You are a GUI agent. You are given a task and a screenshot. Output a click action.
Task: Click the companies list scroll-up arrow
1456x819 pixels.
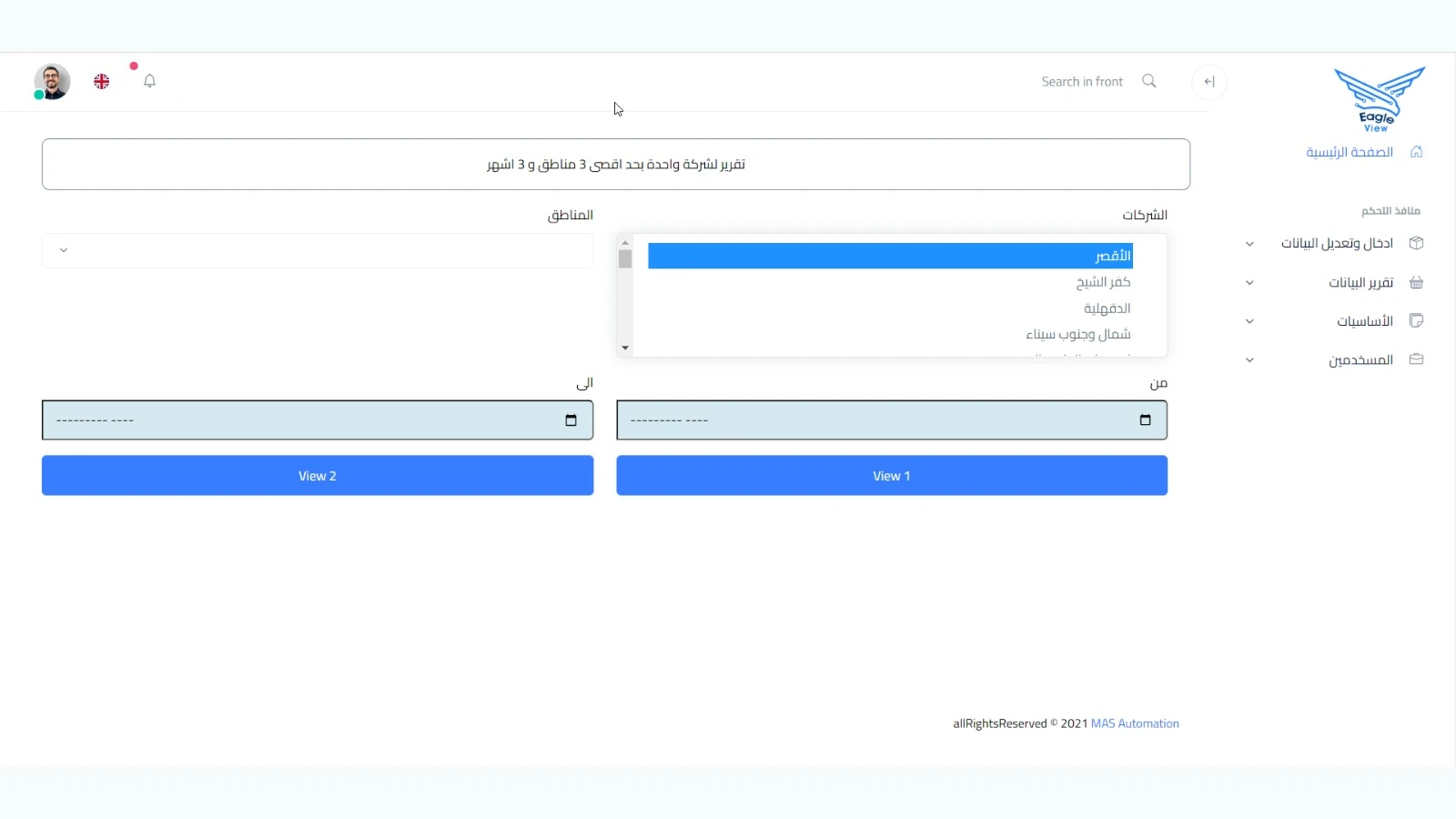[x=625, y=243]
